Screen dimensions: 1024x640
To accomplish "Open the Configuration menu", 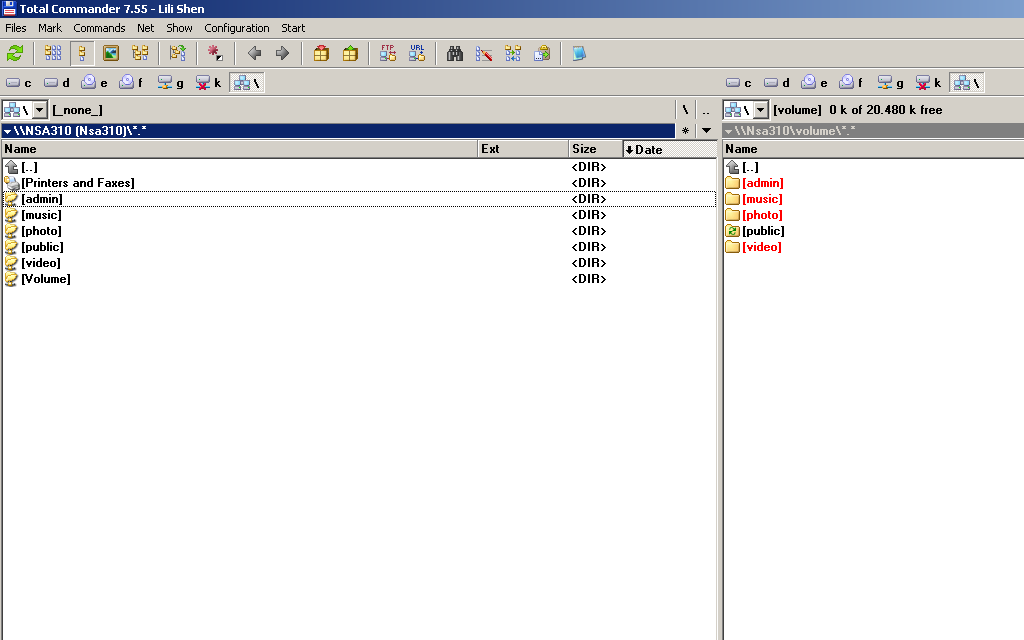I will tap(237, 28).
